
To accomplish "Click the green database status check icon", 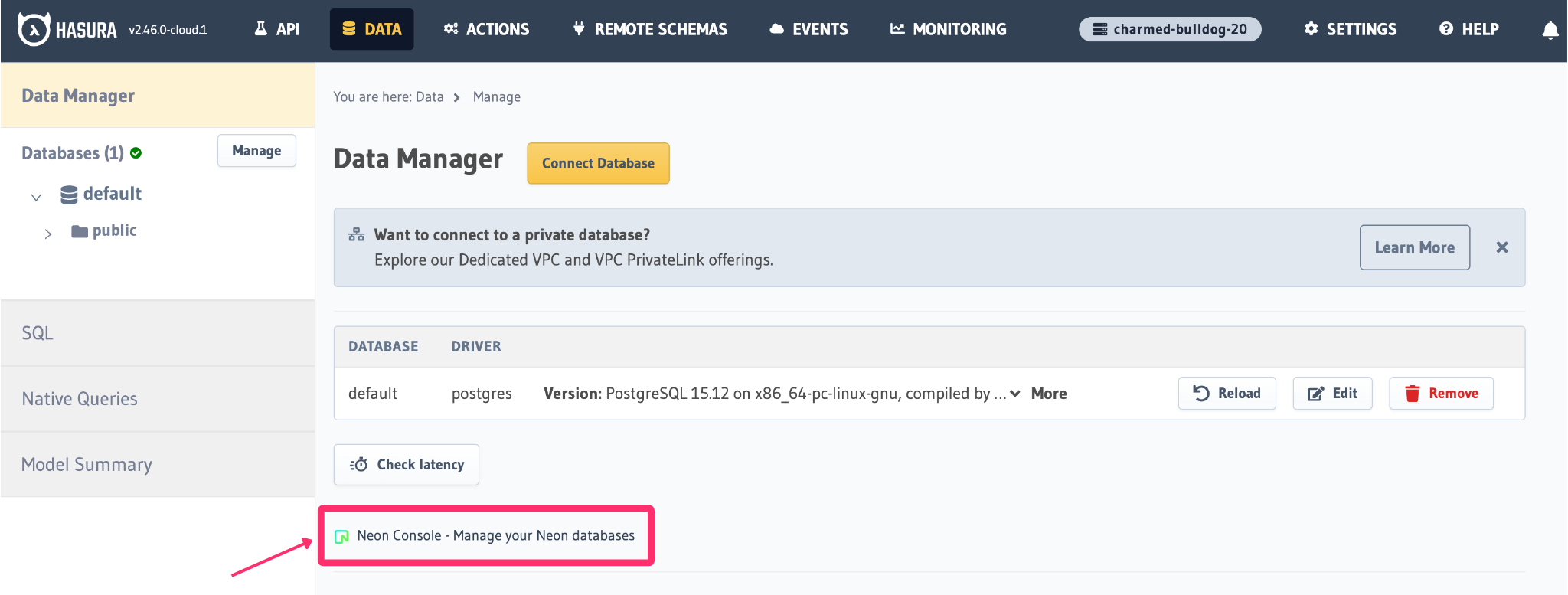I will (136, 153).
